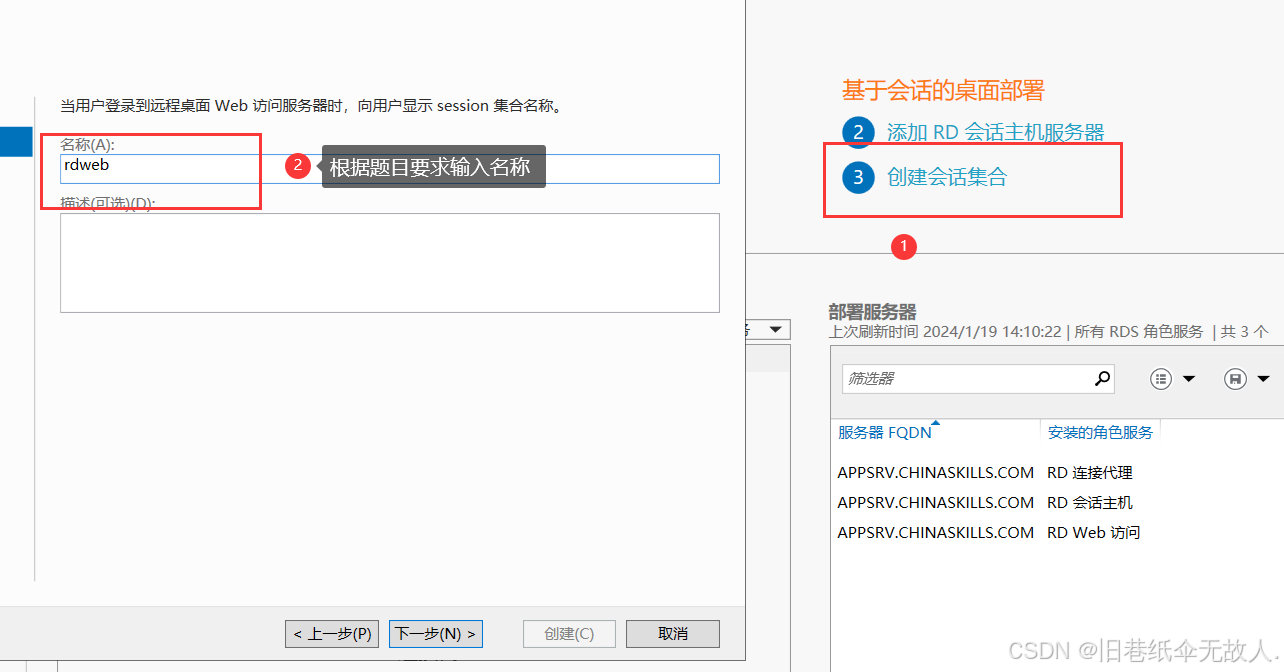Click the name input field containing rdweb
1284x672 pixels.
(x=159, y=165)
